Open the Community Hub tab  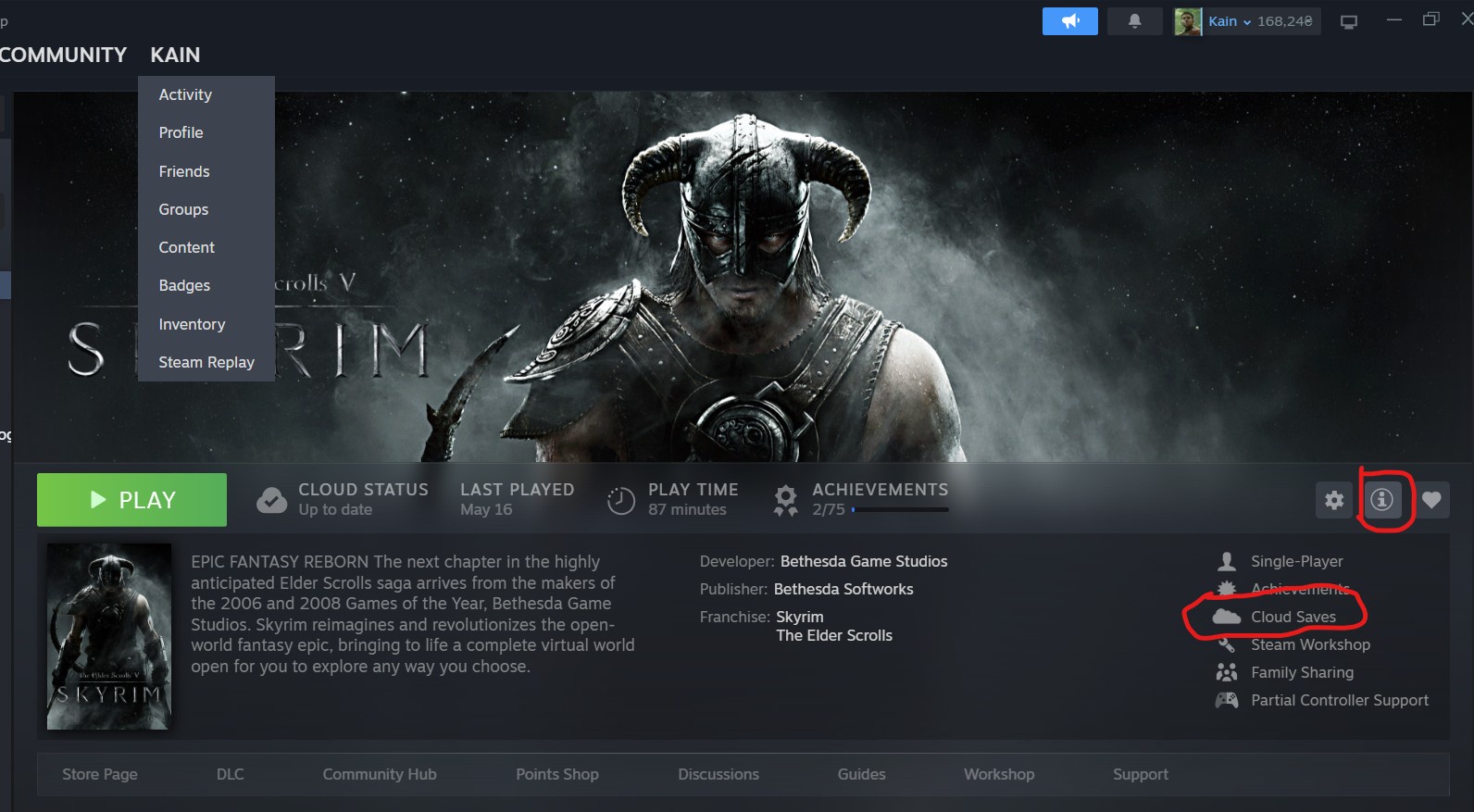[380, 774]
